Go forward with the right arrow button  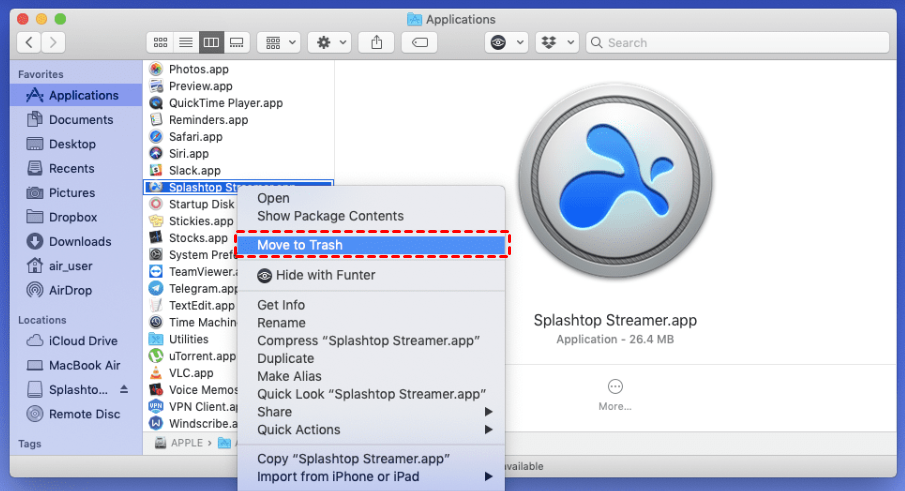53,43
